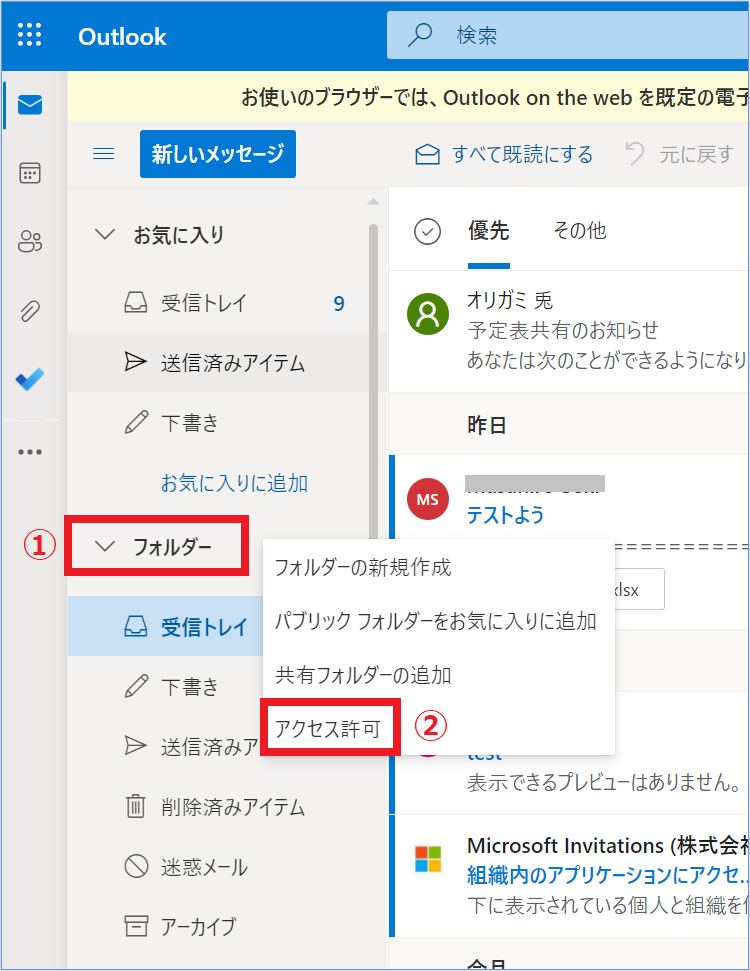
Task: Open the Calendar module in sidebar
Action: pos(30,173)
